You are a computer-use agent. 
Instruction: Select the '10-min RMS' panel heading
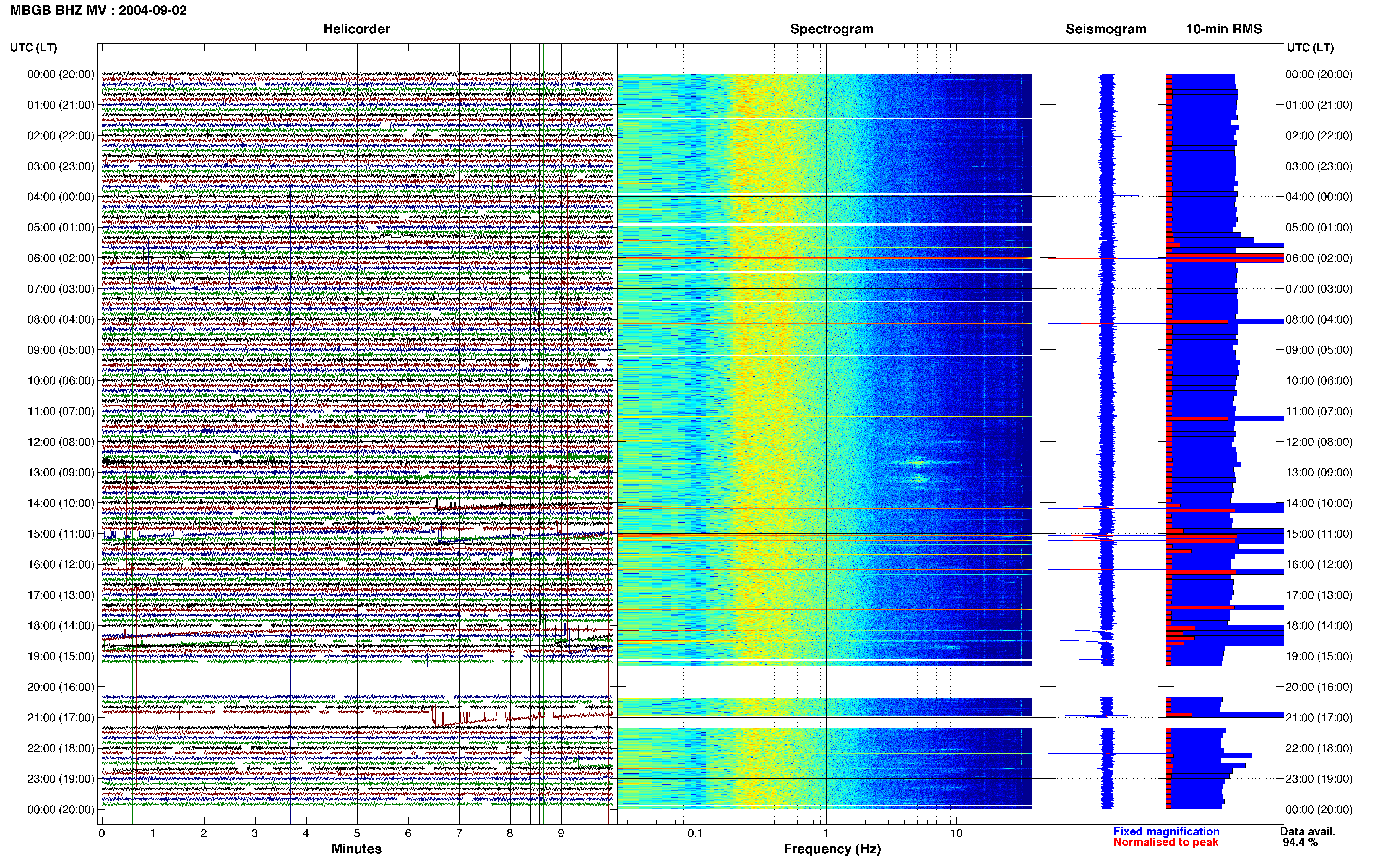tap(1224, 29)
